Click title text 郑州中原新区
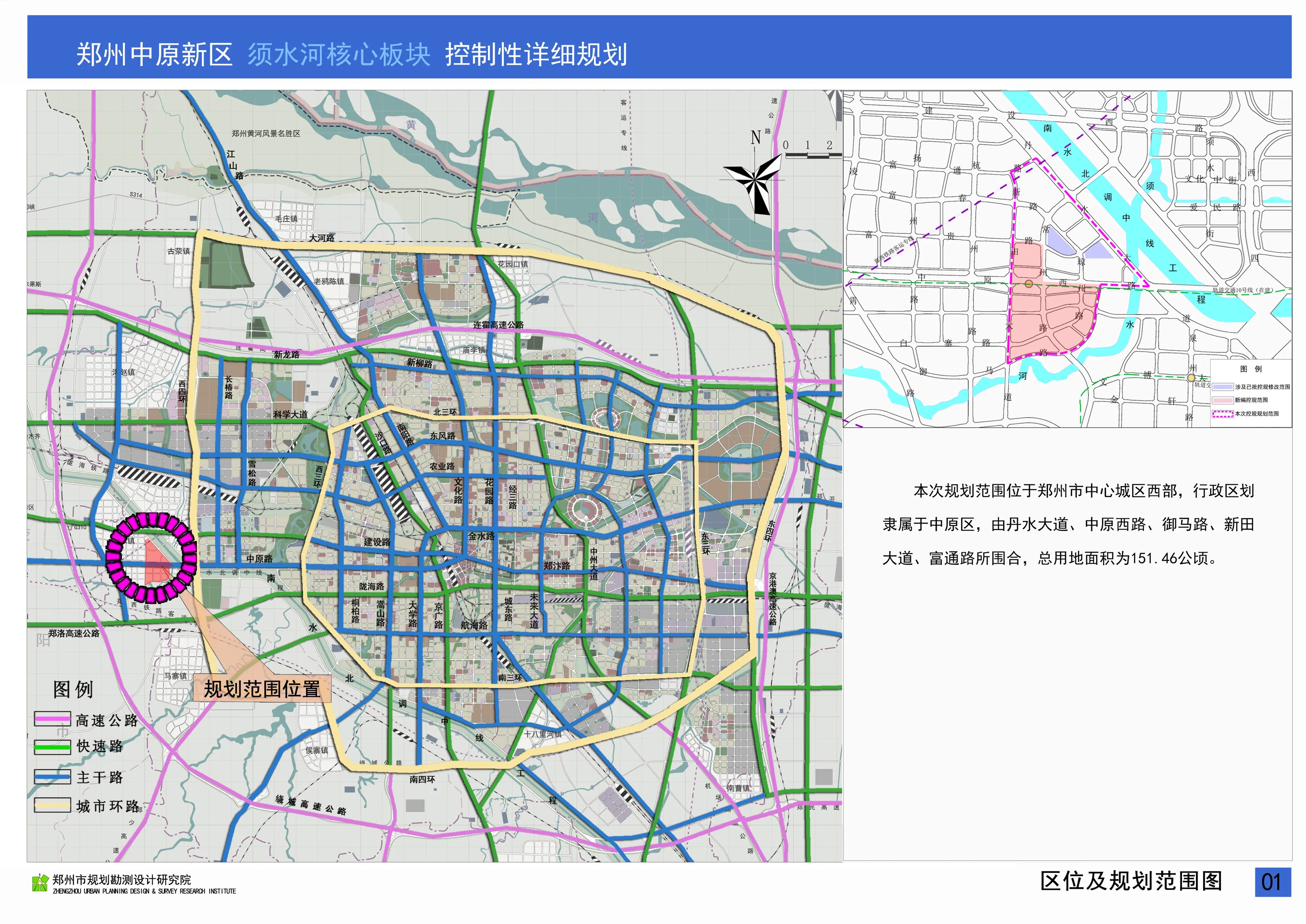1306x924 pixels. coord(154,55)
